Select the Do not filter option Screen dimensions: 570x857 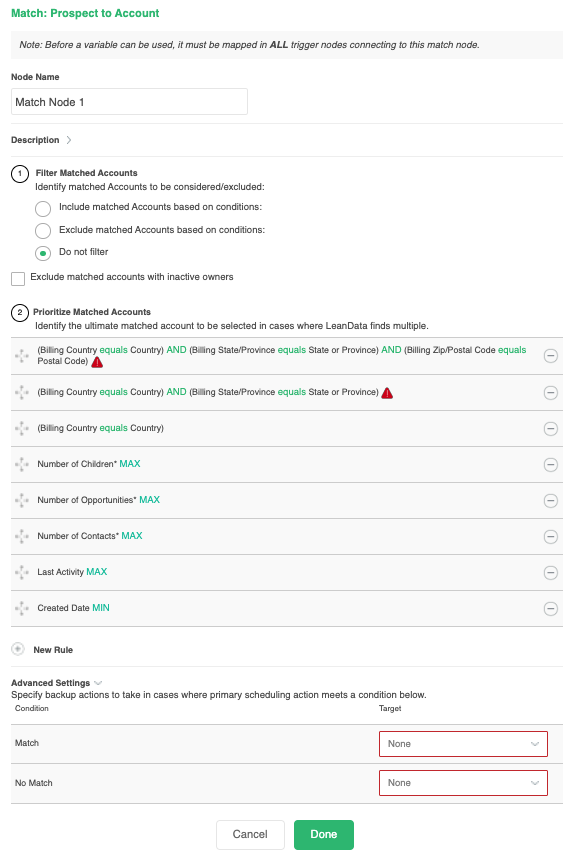pos(43,253)
